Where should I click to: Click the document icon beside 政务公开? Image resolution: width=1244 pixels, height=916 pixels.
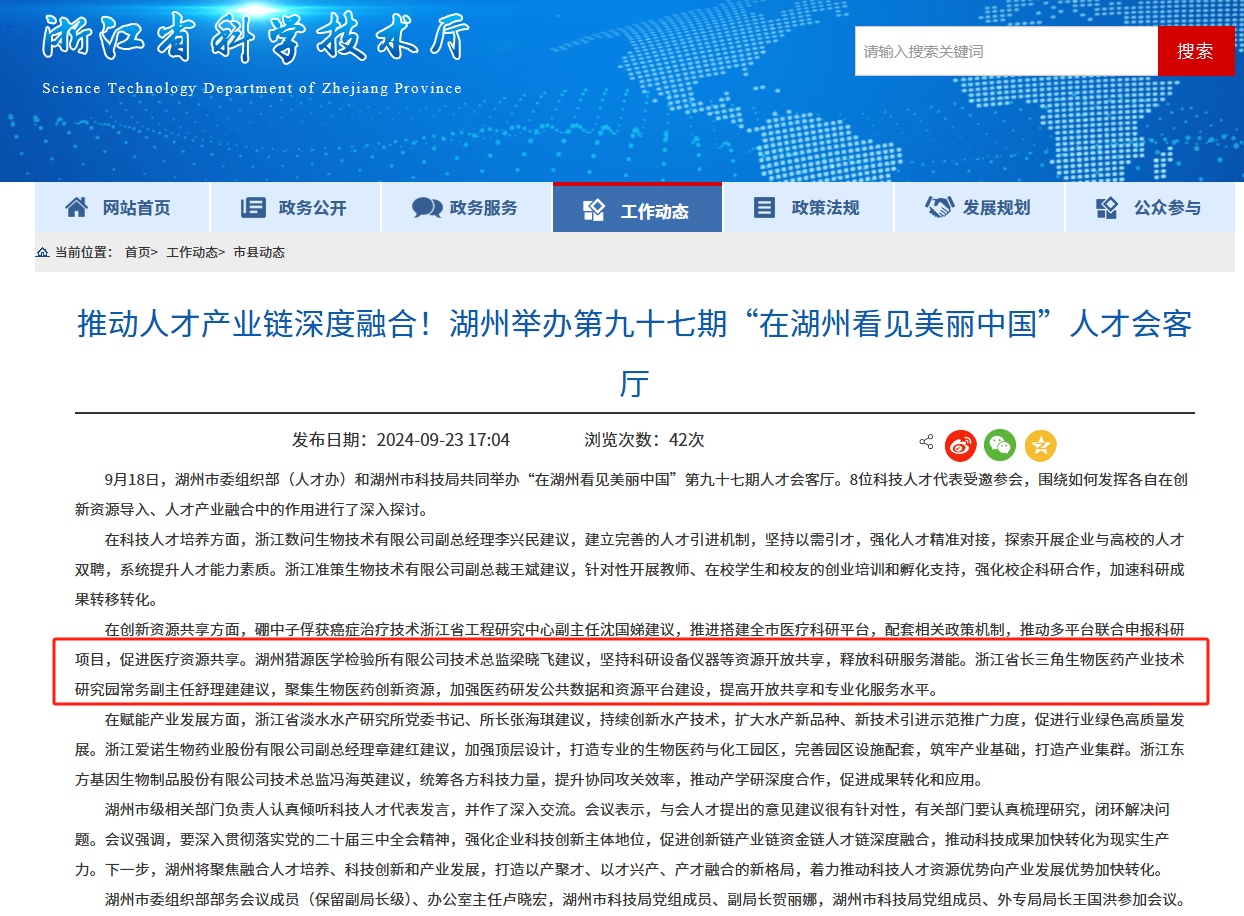pyautogui.click(x=253, y=207)
